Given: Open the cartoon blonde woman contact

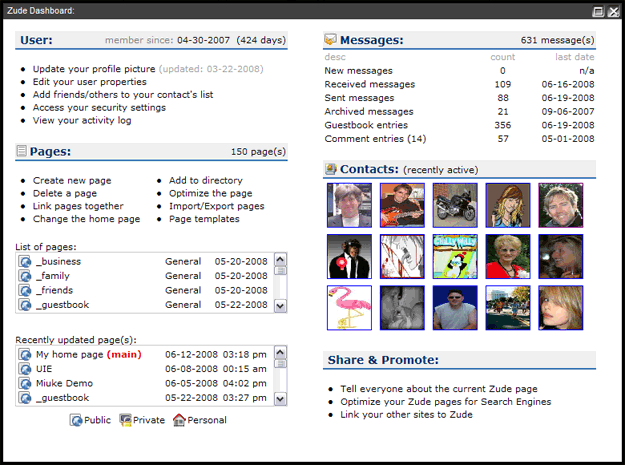Looking at the screenshot, I should pos(508,205).
